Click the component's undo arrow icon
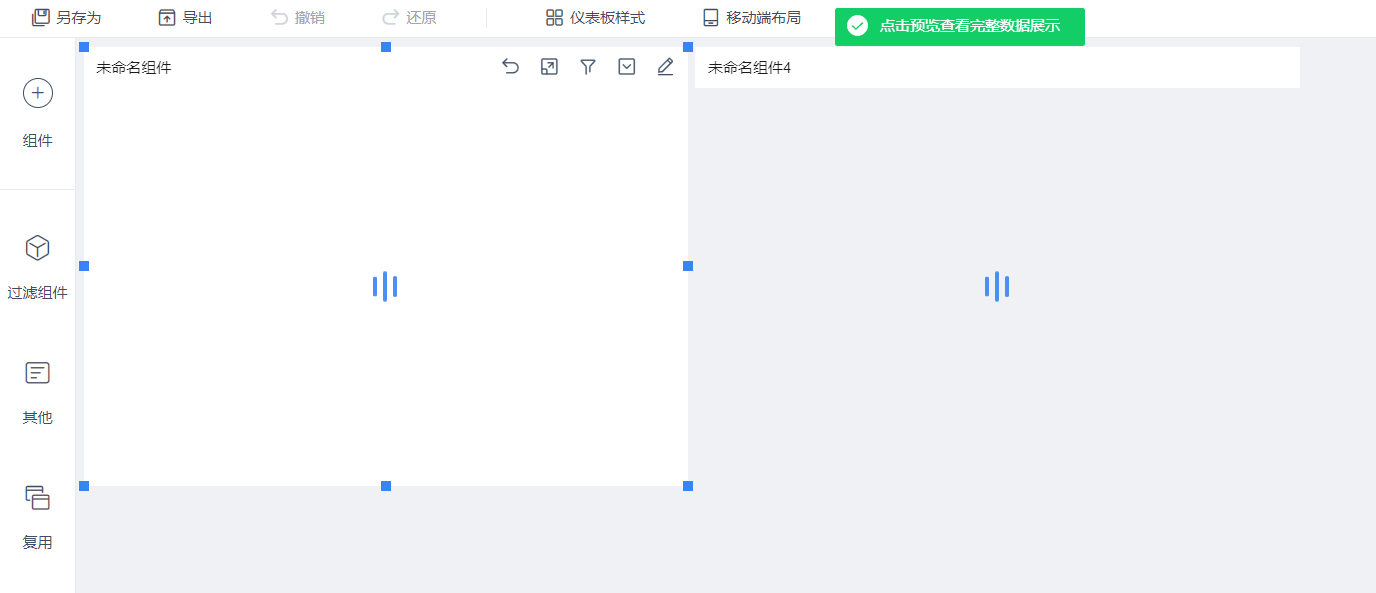Viewport: 1376px width, 593px height. (510, 67)
